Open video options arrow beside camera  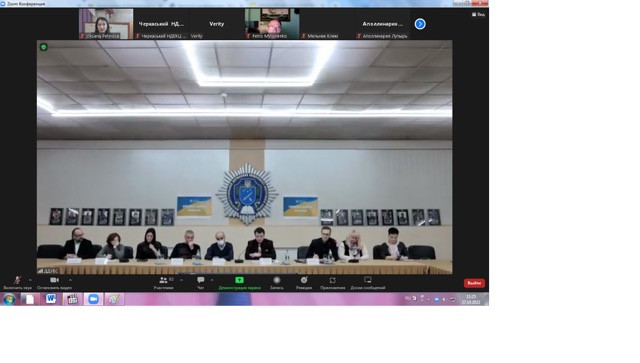pos(70,280)
